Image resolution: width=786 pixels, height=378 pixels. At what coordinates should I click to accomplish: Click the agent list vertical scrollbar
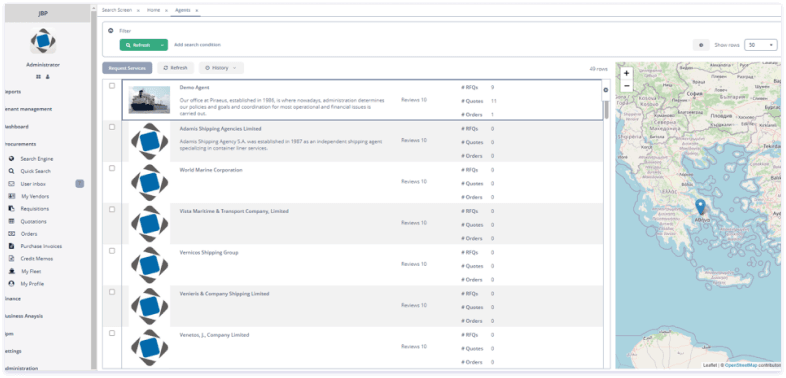pos(606,108)
